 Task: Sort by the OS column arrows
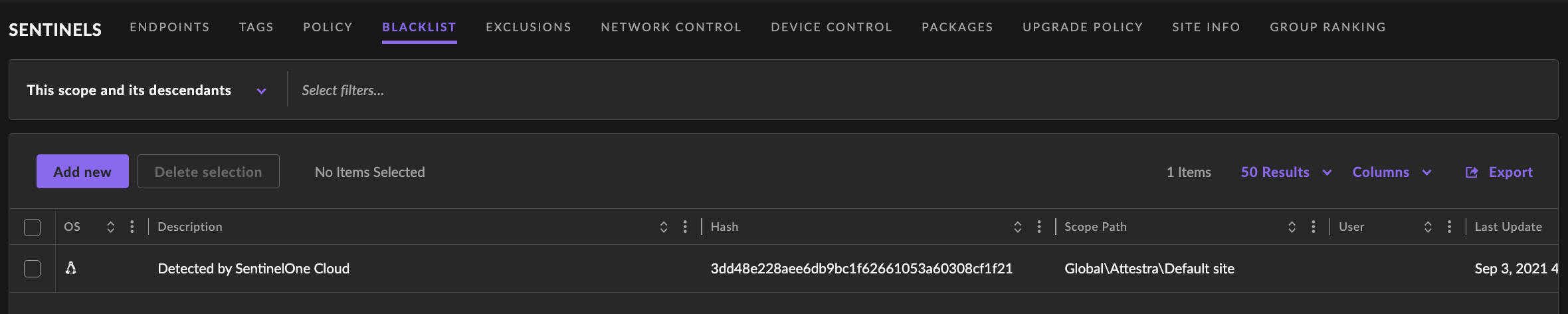[111, 227]
